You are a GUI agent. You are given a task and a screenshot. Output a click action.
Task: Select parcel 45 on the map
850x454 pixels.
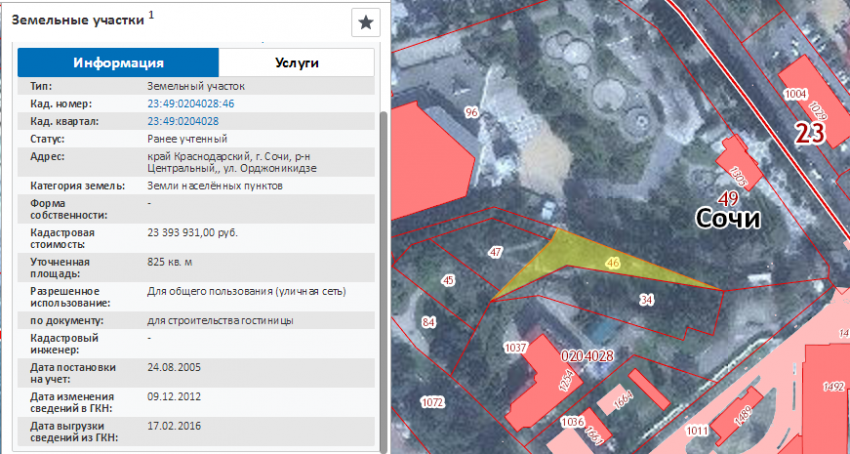pyautogui.click(x=448, y=280)
